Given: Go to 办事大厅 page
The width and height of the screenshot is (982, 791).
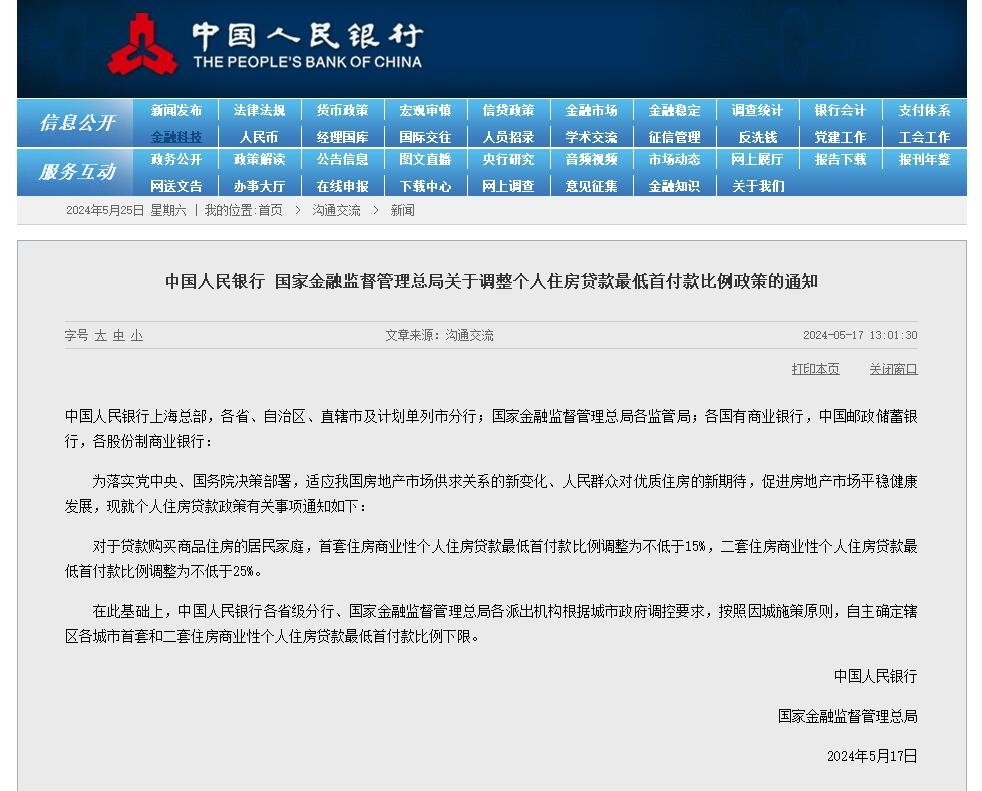Looking at the screenshot, I should (x=259, y=186).
